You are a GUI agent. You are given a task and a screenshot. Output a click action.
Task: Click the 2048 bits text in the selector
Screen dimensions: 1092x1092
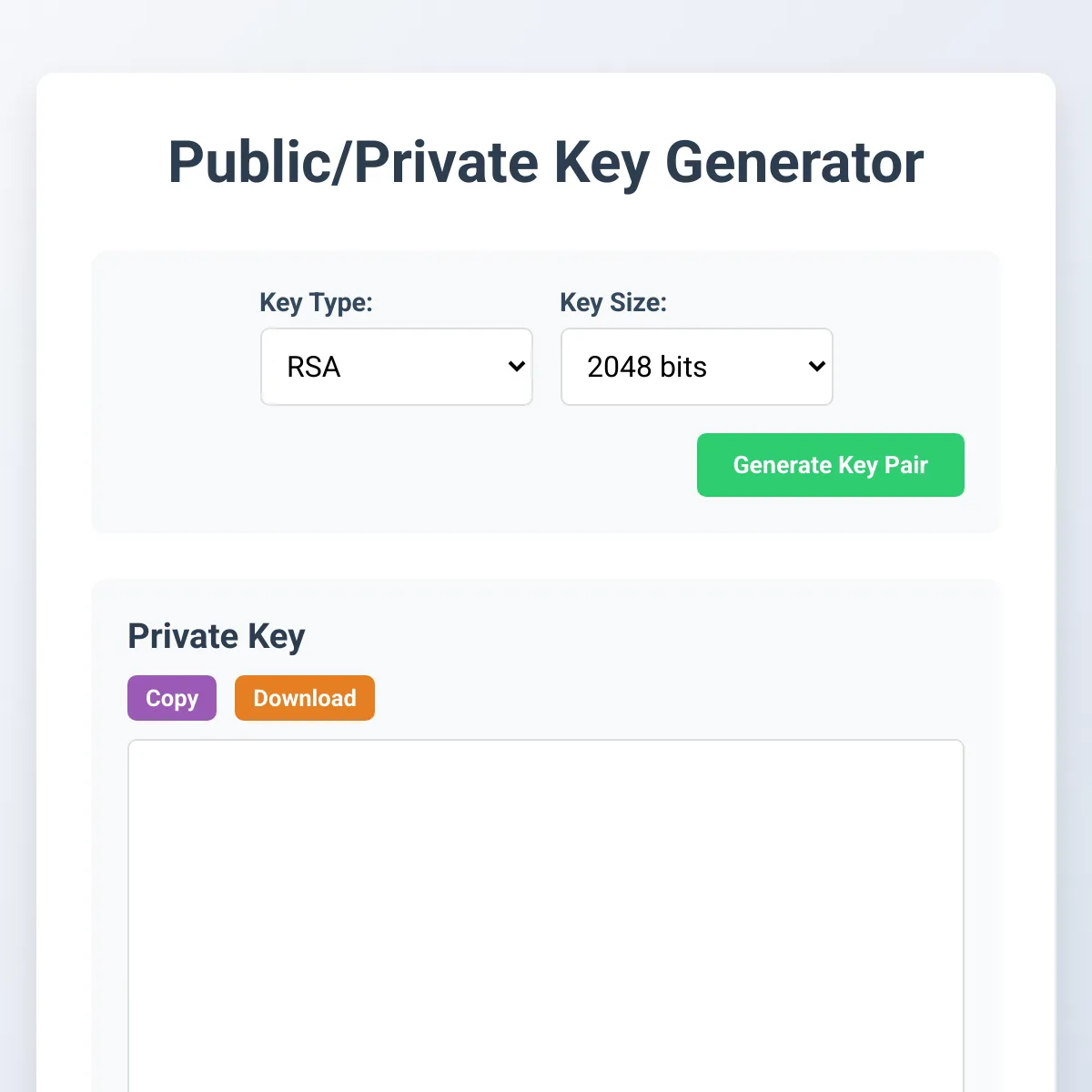click(x=647, y=367)
